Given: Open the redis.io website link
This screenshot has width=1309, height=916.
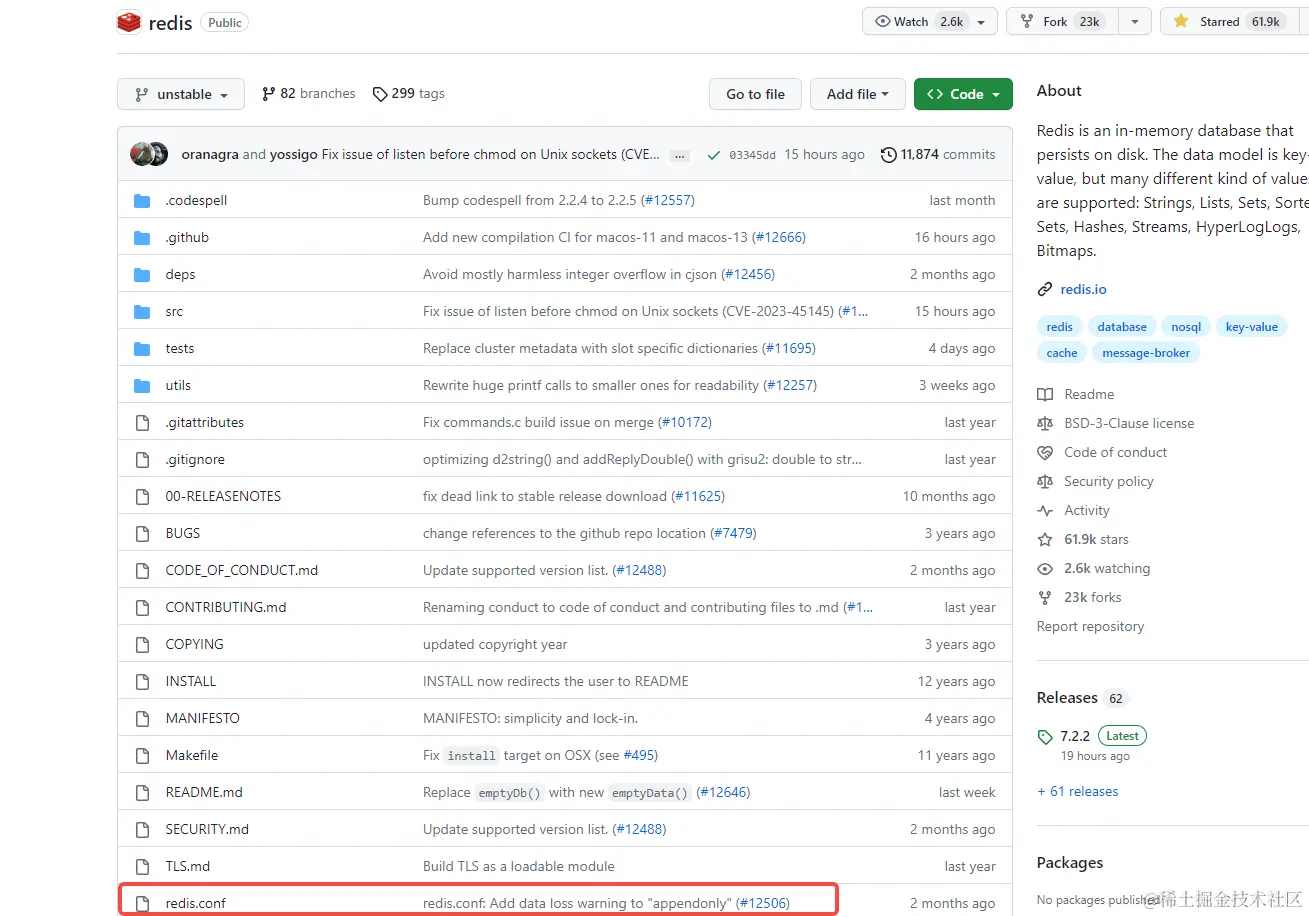Looking at the screenshot, I should (x=1083, y=290).
